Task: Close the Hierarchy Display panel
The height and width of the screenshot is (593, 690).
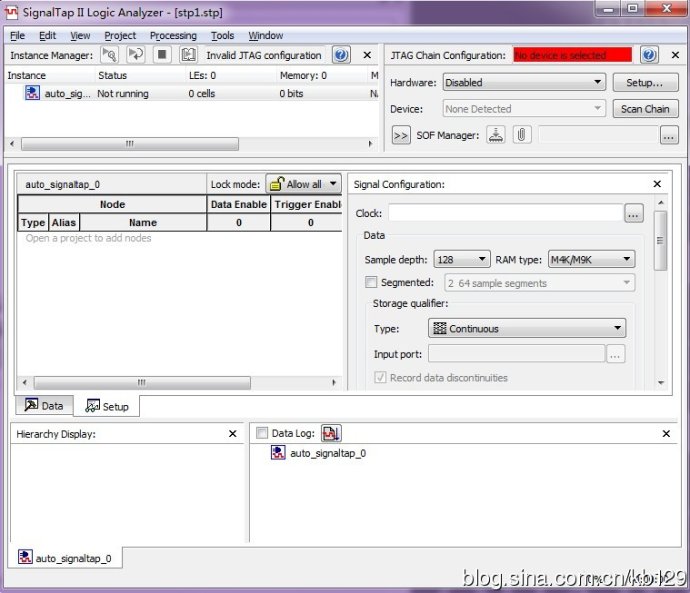Action: tap(232, 434)
